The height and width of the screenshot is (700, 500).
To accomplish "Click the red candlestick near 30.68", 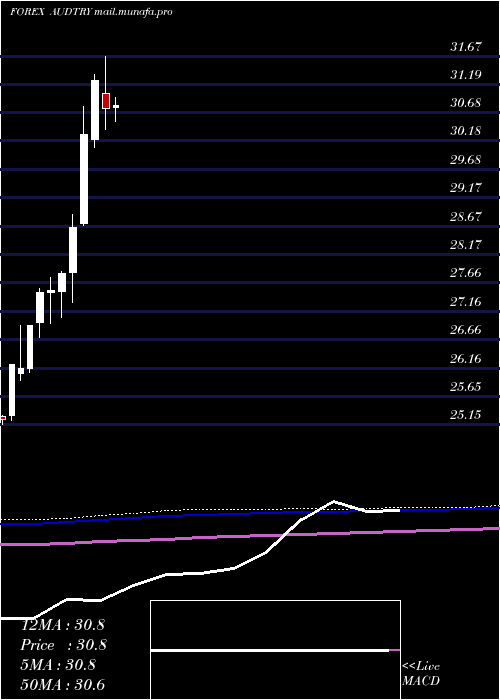I will click(x=106, y=101).
